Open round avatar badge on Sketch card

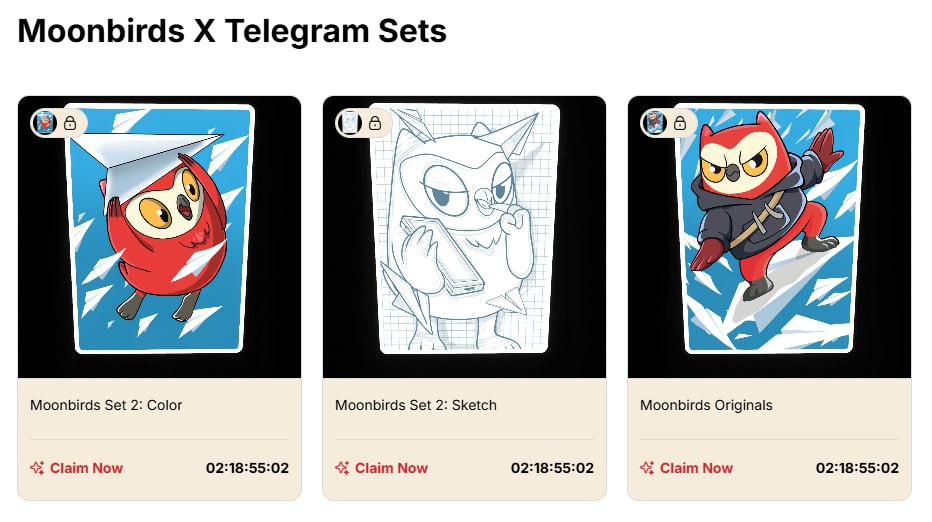[350, 123]
